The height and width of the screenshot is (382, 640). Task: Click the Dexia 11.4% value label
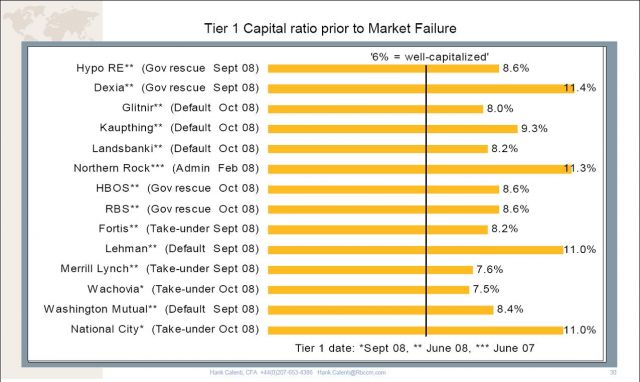click(x=580, y=87)
